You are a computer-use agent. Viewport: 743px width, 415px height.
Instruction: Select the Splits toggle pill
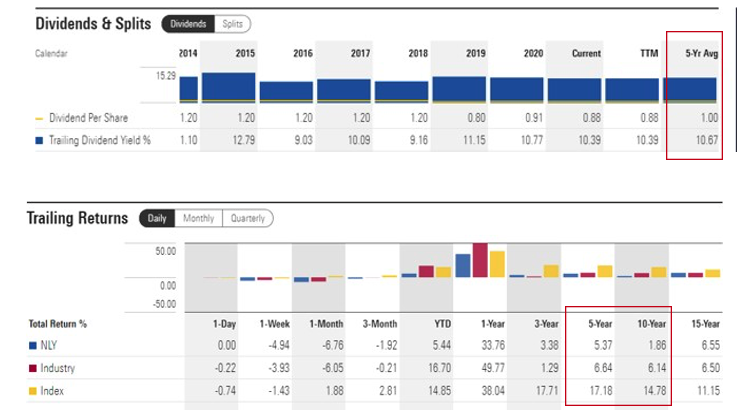point(233,23)
